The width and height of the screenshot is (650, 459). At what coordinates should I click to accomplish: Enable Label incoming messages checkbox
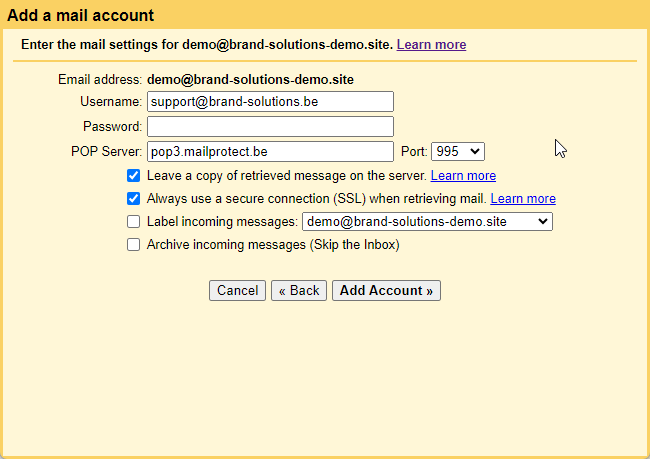(134, 222)
